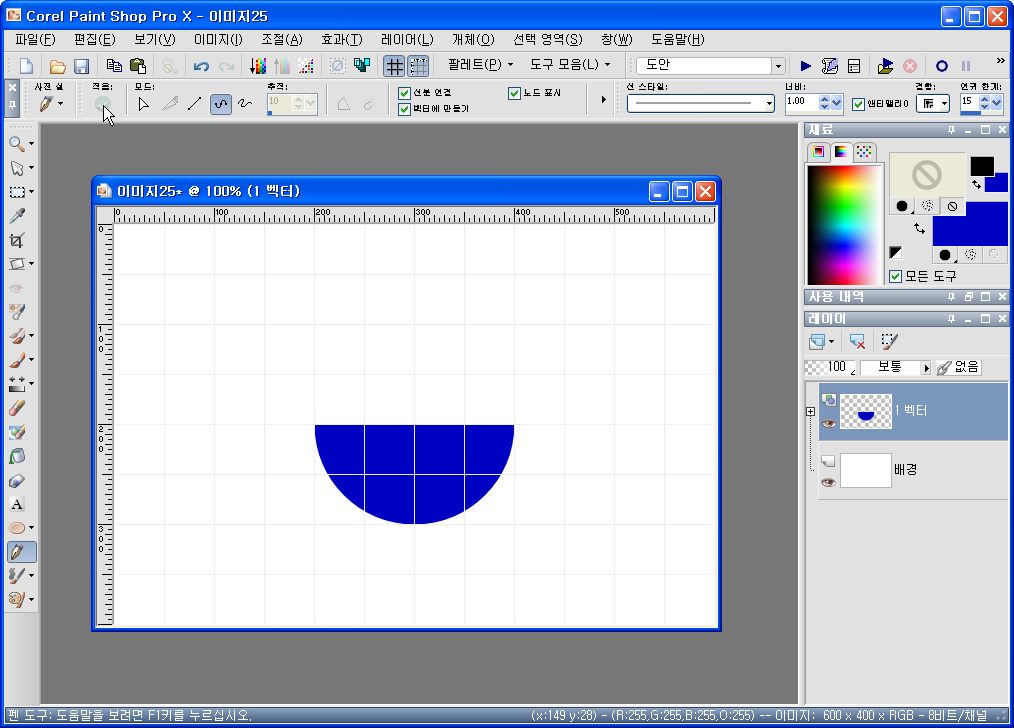Open the 도구 모음(L) dropdown
The height and width of the screenshot is (728, 1014).
click(570, 65)
